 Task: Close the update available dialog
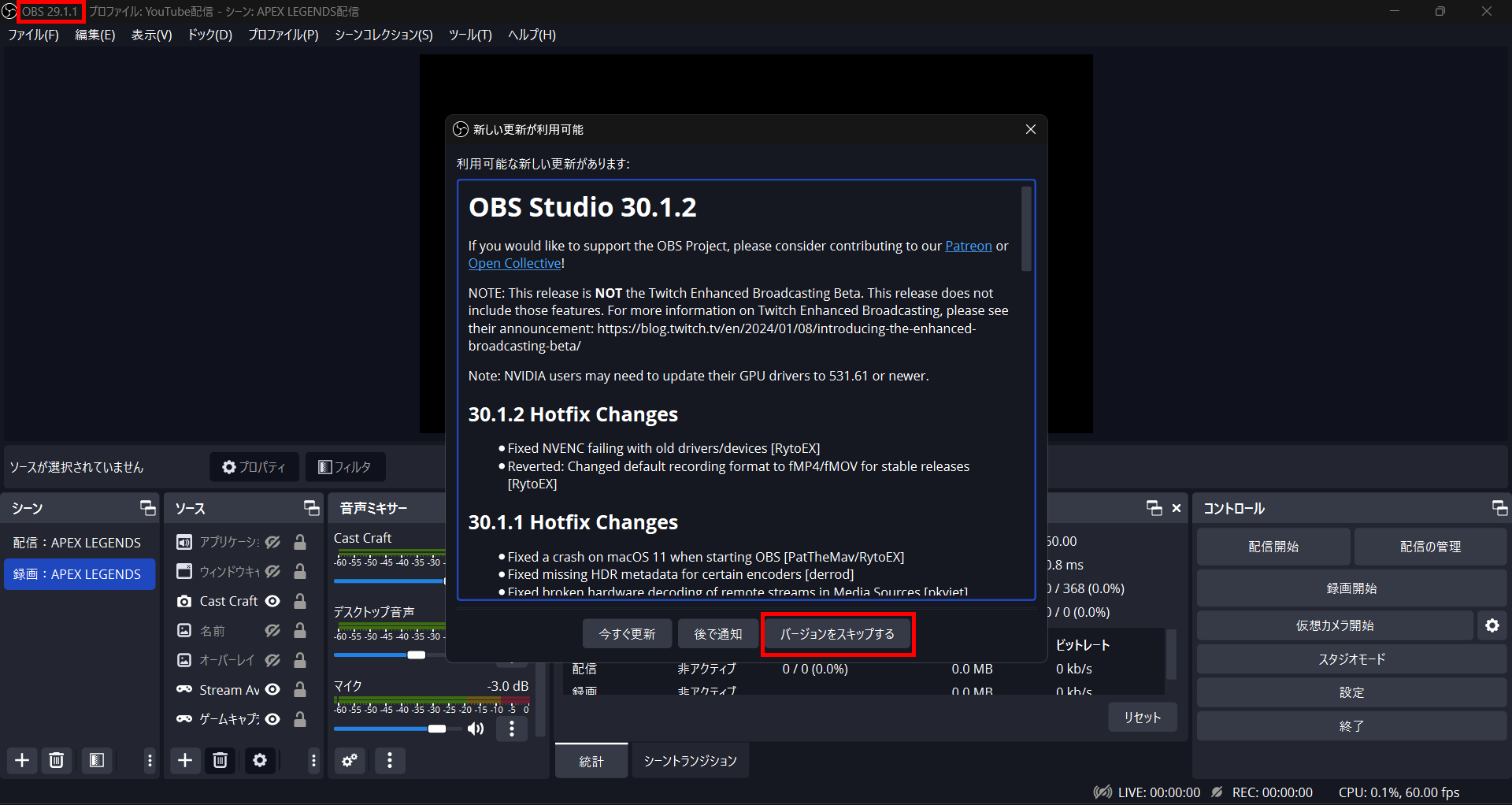1031,129
